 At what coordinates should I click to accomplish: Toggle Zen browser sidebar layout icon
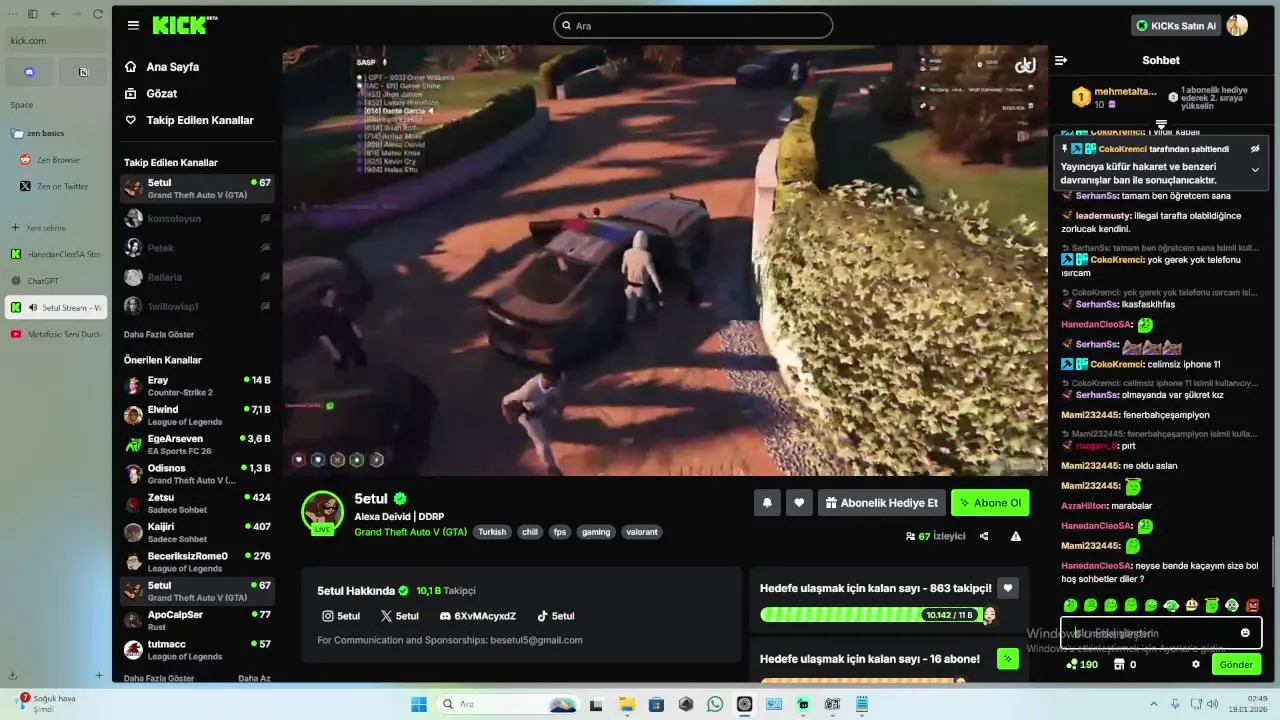32,14
